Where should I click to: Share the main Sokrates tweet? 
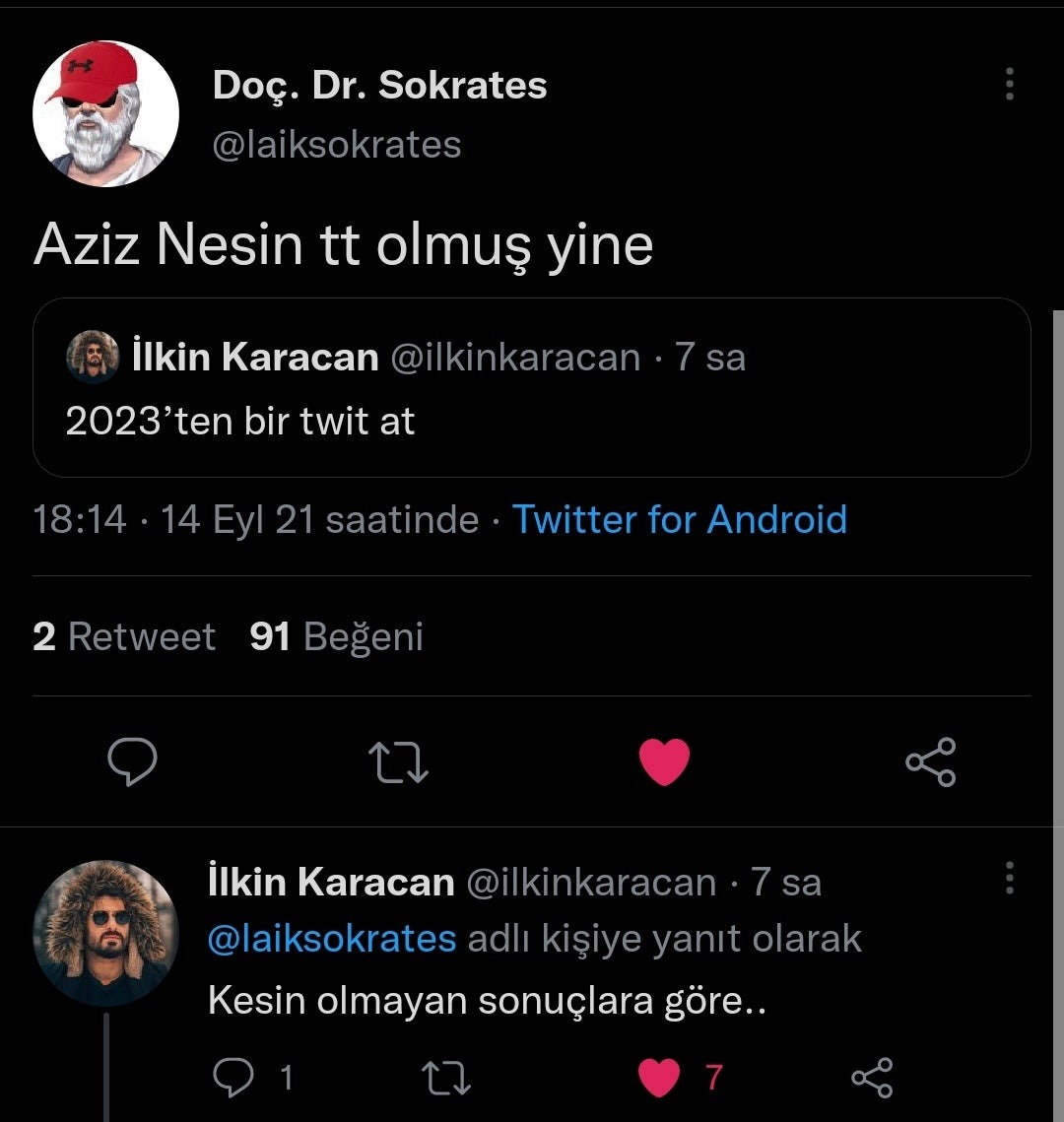tap(930, 762)
